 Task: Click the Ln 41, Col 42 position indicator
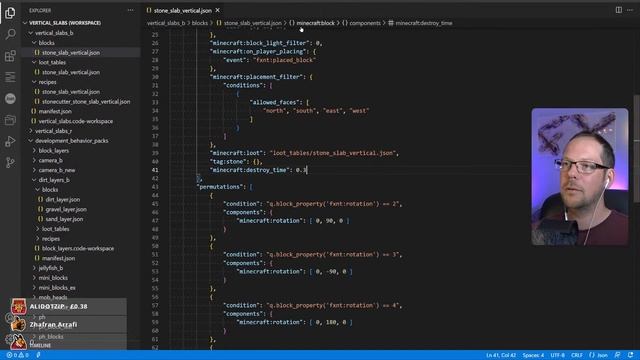501,355
